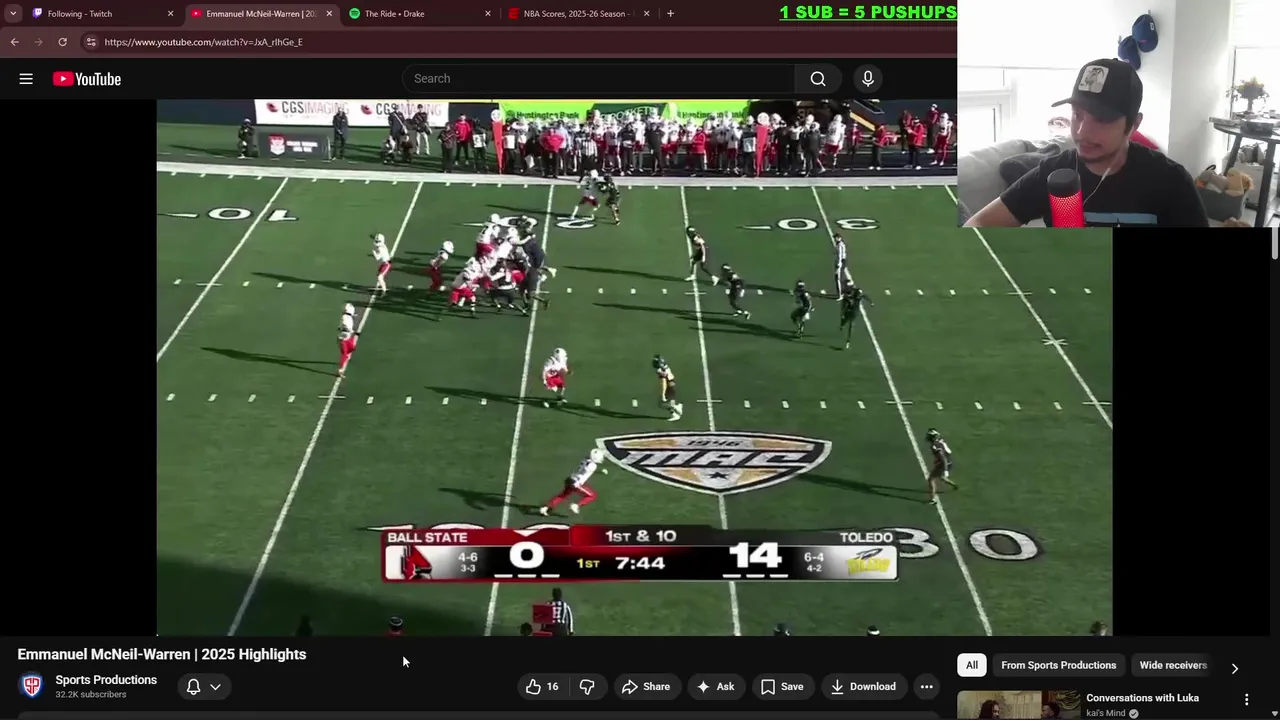View site information icon in the address bar
1280x720 pixels.
click(x=91, y=42)
